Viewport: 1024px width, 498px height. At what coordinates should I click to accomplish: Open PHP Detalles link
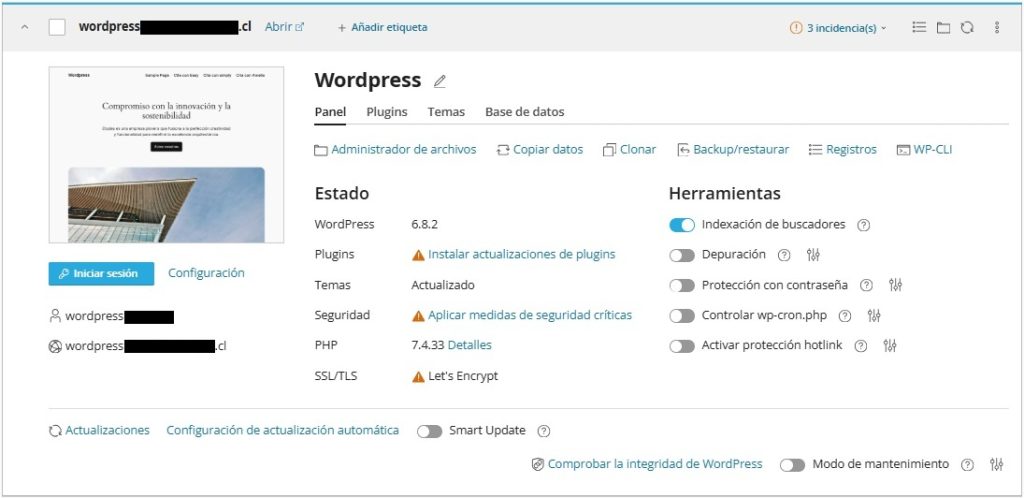[470, 345]
